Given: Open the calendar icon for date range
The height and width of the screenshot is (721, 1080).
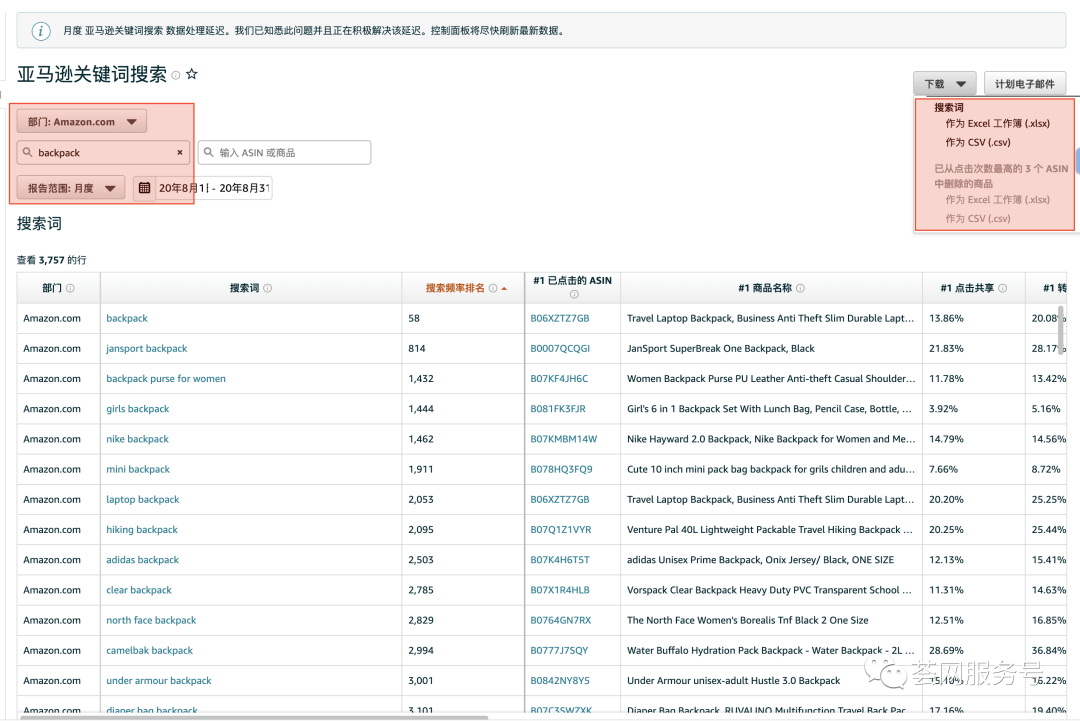Looking at the screenshot, I should click(144, 188).
